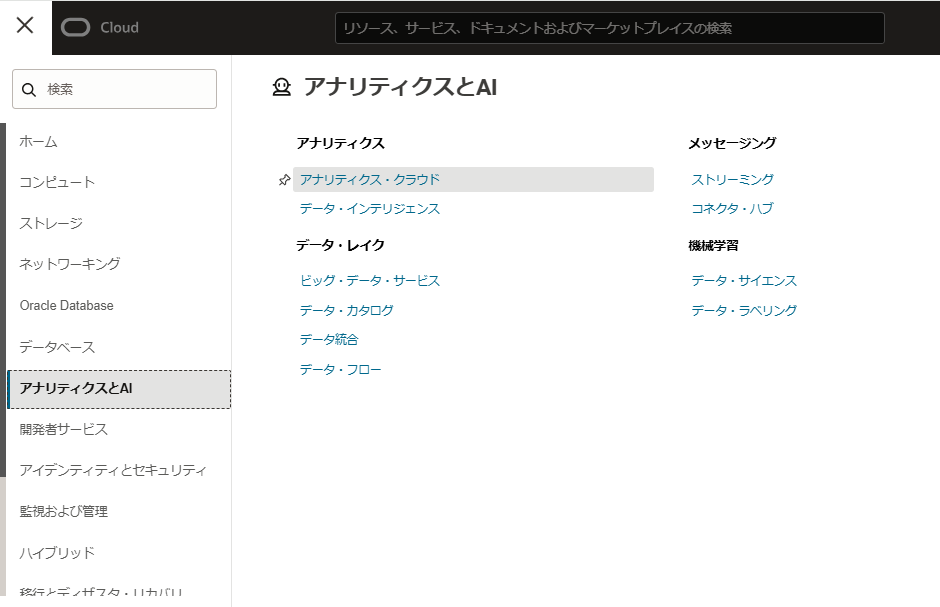
Task: Open 開発者サービス category
Action: pyautogui.click(x=64, y=429)
